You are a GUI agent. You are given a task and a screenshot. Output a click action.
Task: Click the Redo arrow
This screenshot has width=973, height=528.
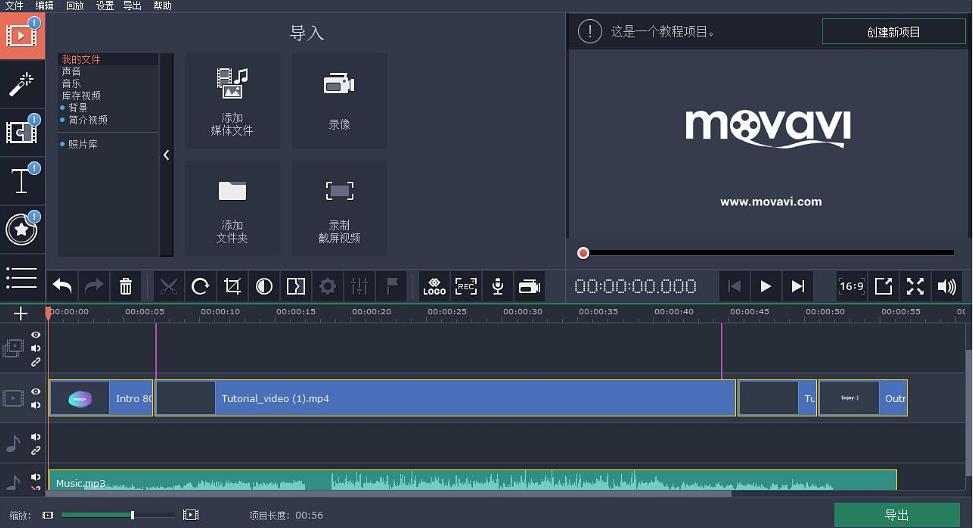(94, 286)
